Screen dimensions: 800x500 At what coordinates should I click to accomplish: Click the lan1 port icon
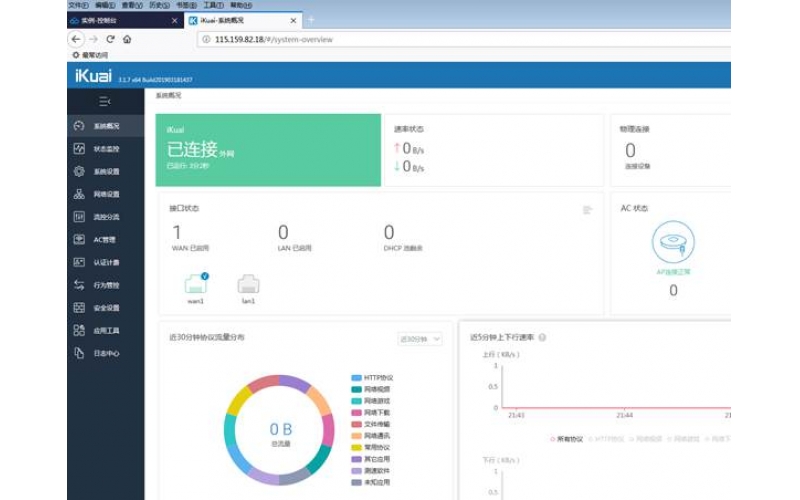(248, 285)
